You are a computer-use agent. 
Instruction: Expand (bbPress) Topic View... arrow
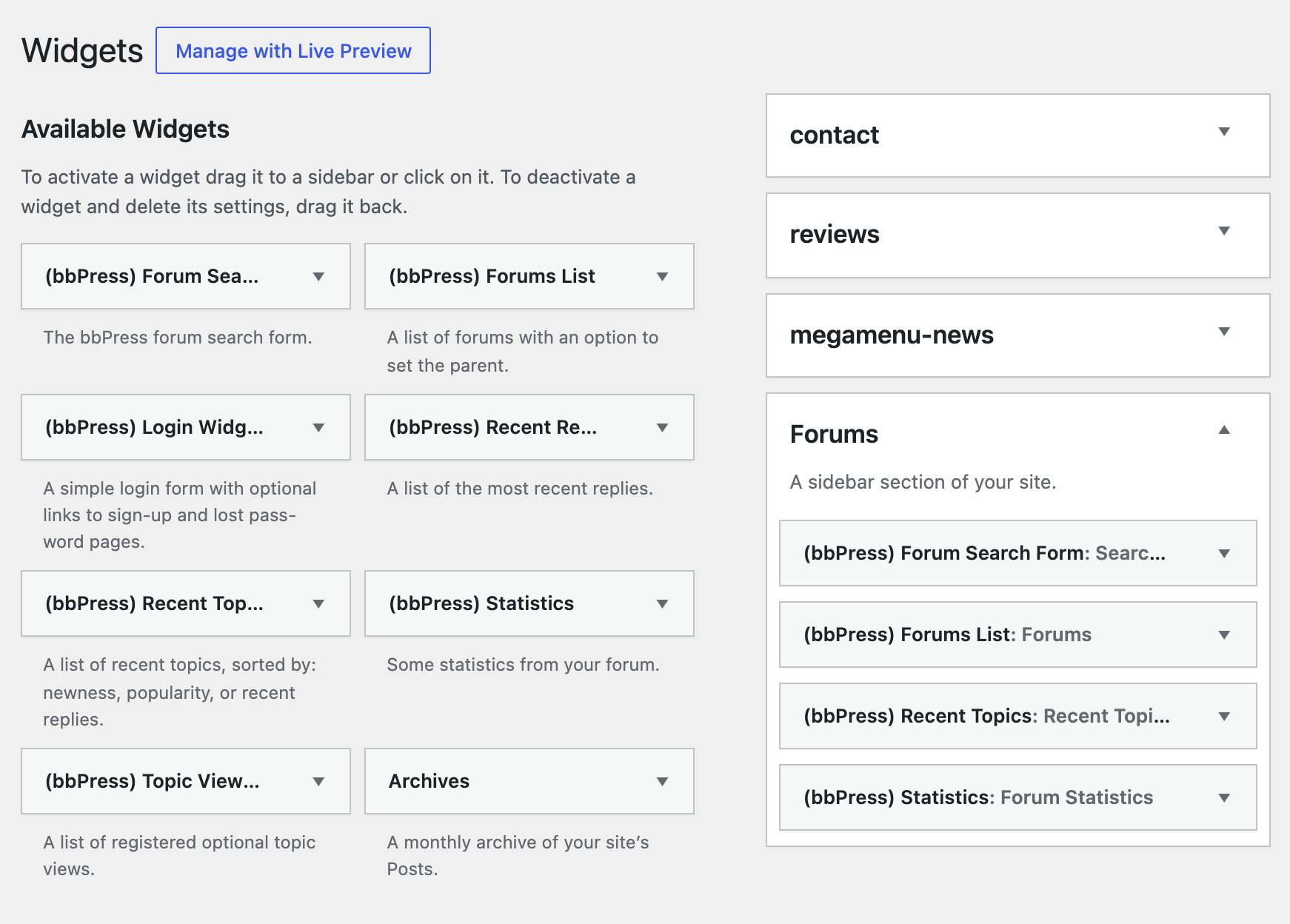318,782
